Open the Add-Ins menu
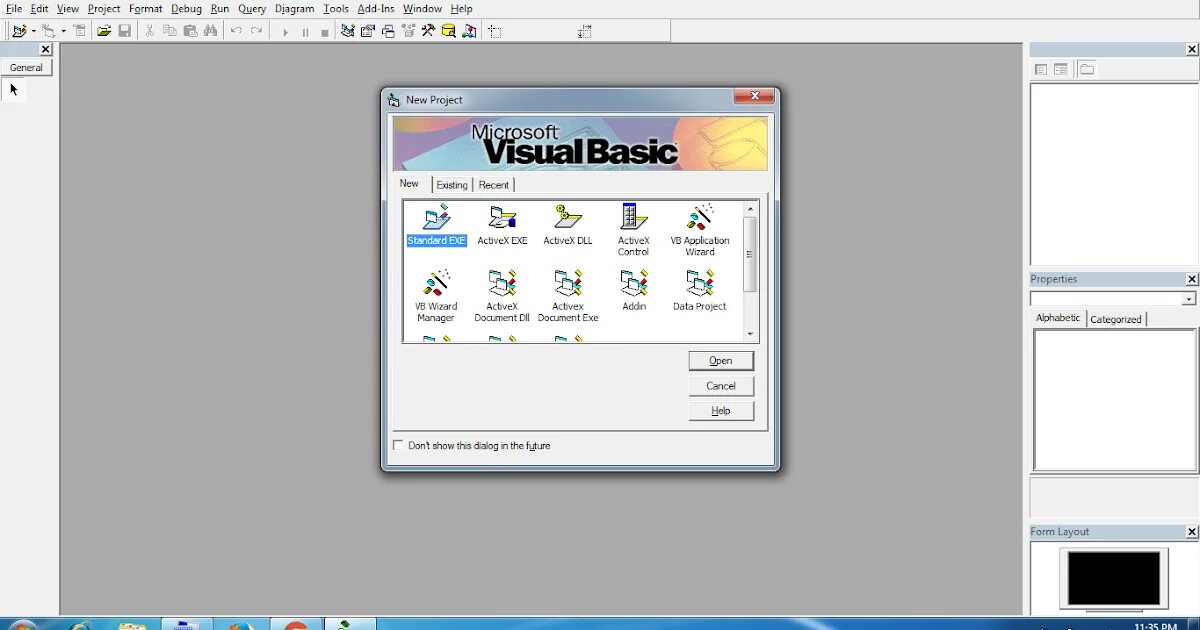 375,8
